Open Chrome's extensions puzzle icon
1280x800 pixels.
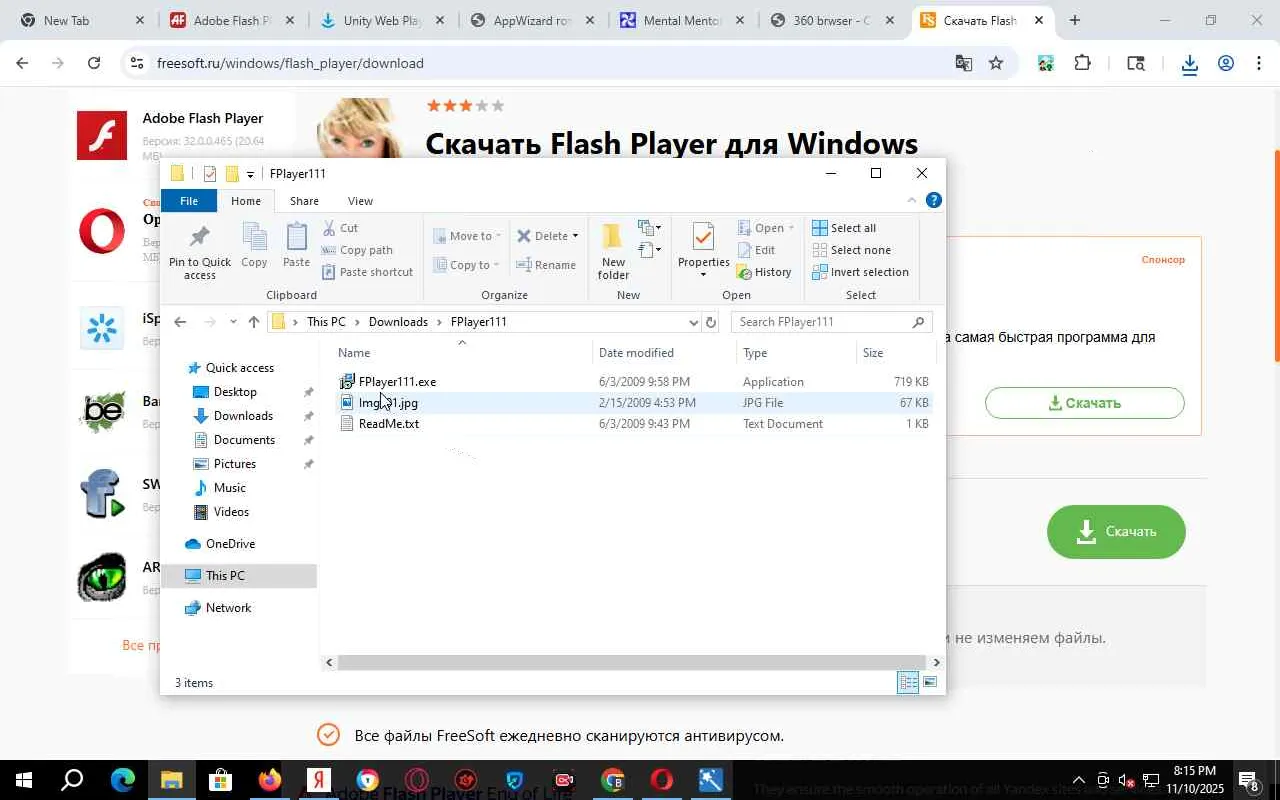tap(1082, 63)
